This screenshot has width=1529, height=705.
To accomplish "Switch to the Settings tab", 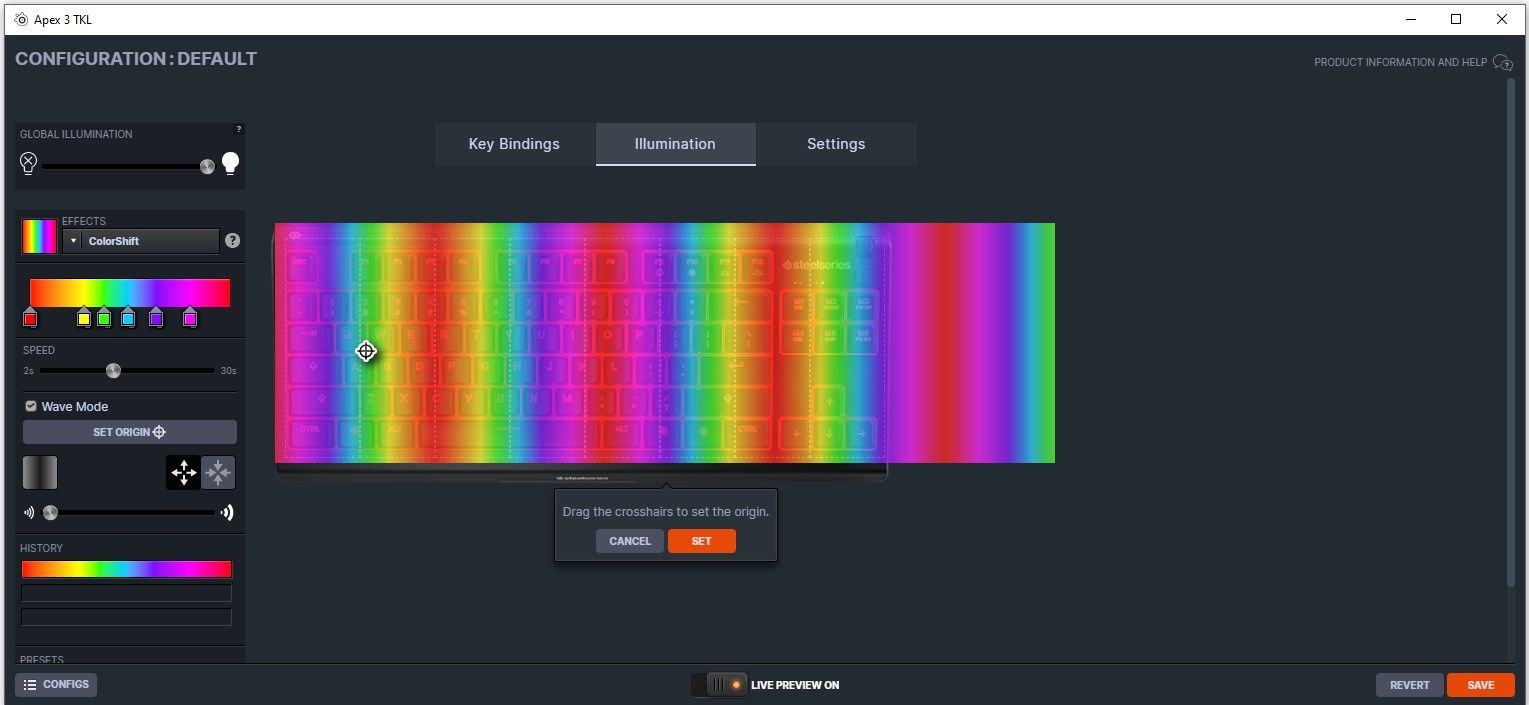I will pyautogui.click(x=836, y=144).
